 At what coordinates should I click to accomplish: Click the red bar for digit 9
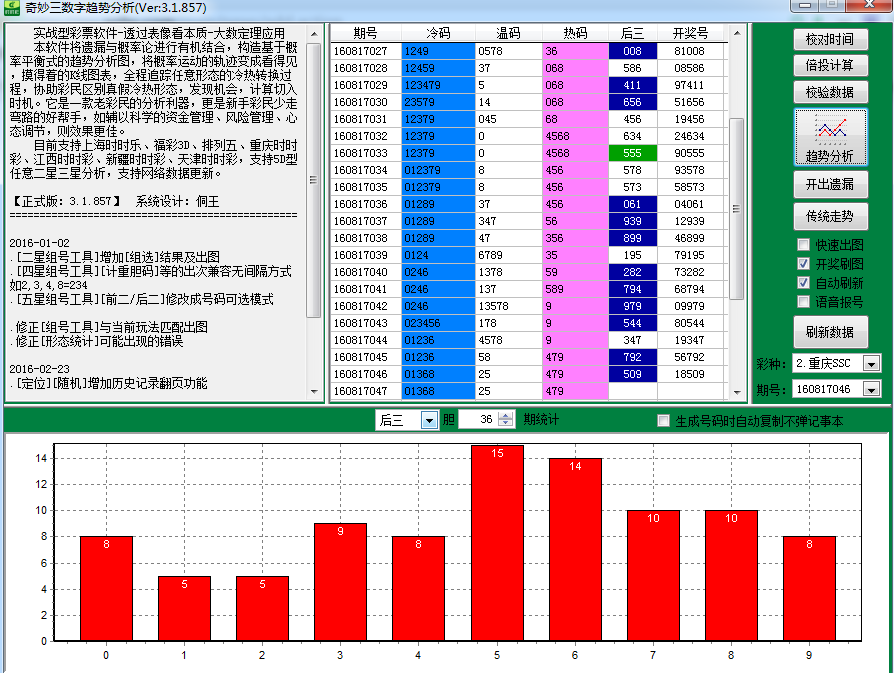pyautogui.click(x=810, y=589)
